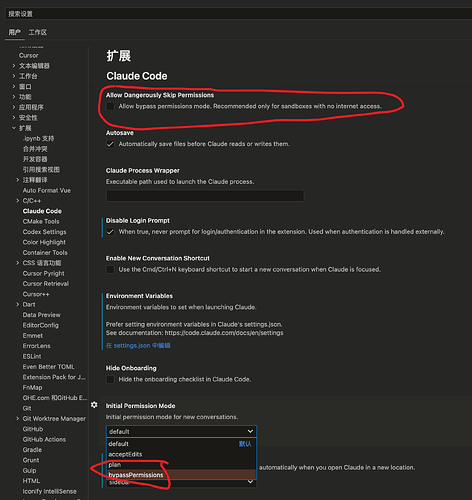Open the Initial Permission Mode dropdown

[181, 431]
